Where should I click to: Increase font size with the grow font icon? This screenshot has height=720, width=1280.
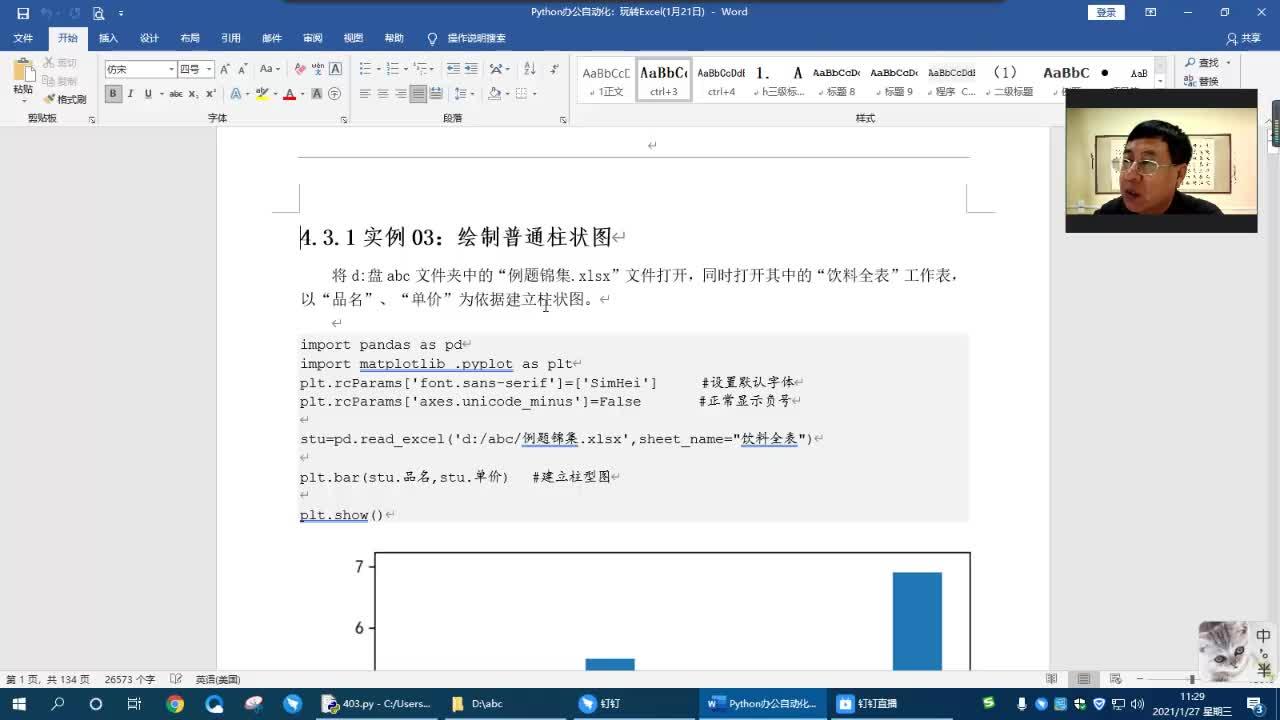click(x=225, y=69)
